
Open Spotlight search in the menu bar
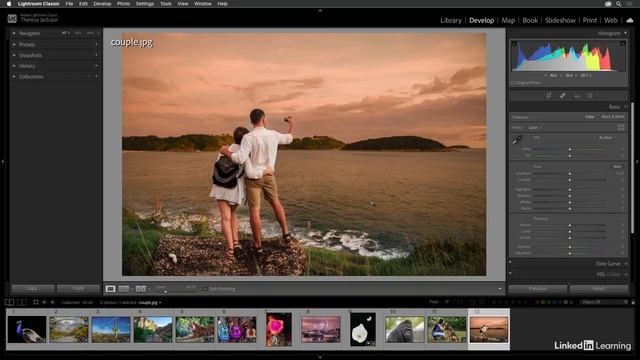tap(619, 4)
